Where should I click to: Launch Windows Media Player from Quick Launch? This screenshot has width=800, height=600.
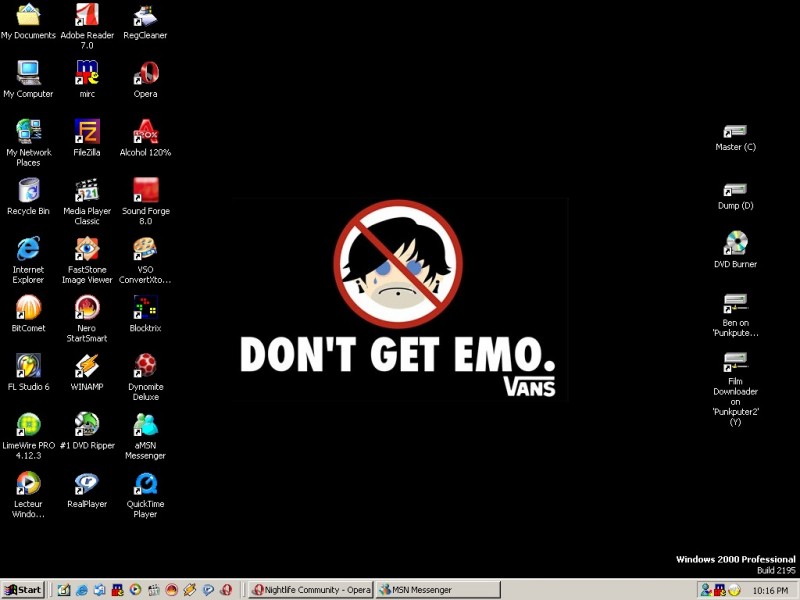click(x=135, y=590)
